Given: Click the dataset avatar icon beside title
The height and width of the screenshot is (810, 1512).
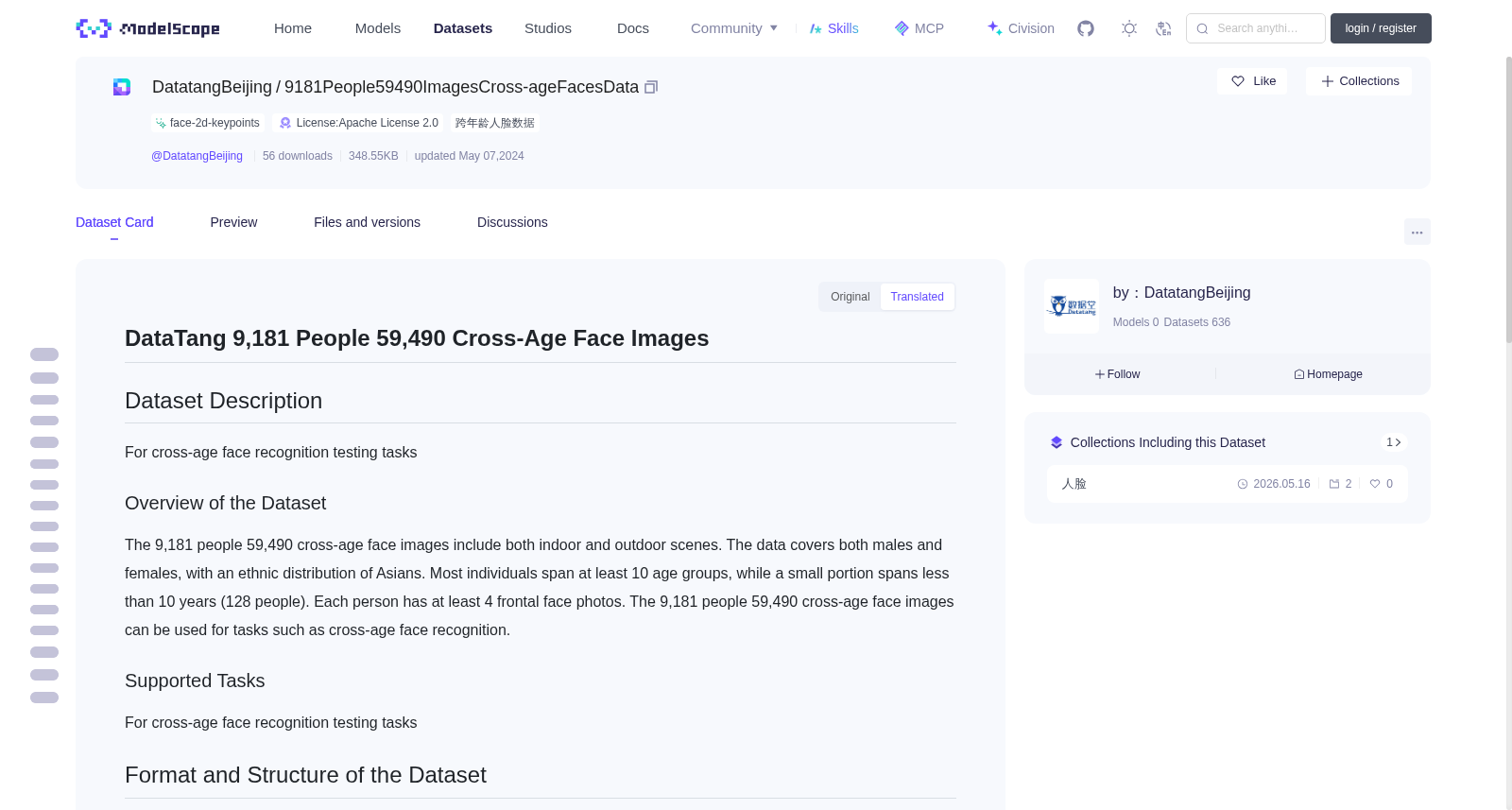Looking at the screenshot, I should pyautogui.click(x=122, y=87).
